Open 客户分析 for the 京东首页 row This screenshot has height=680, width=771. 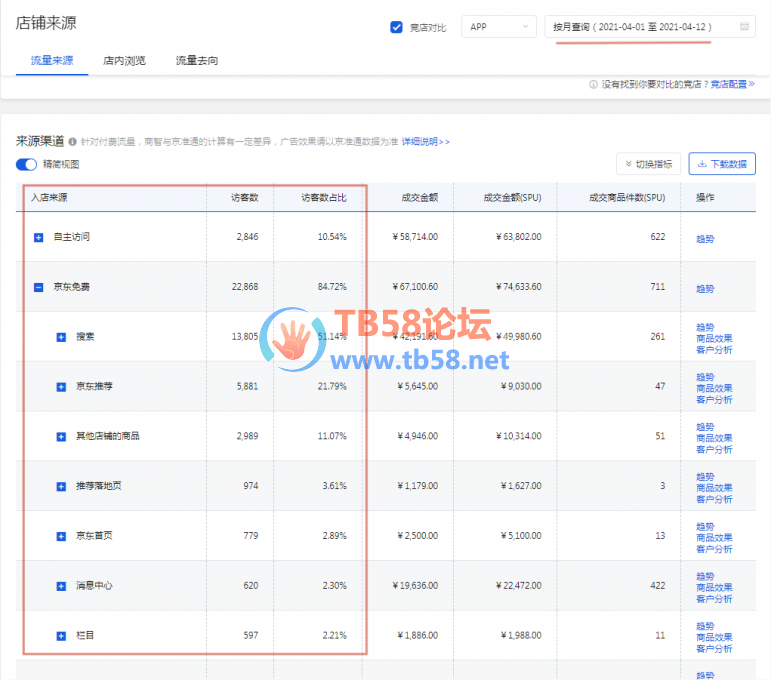click(x=714, y=549)
